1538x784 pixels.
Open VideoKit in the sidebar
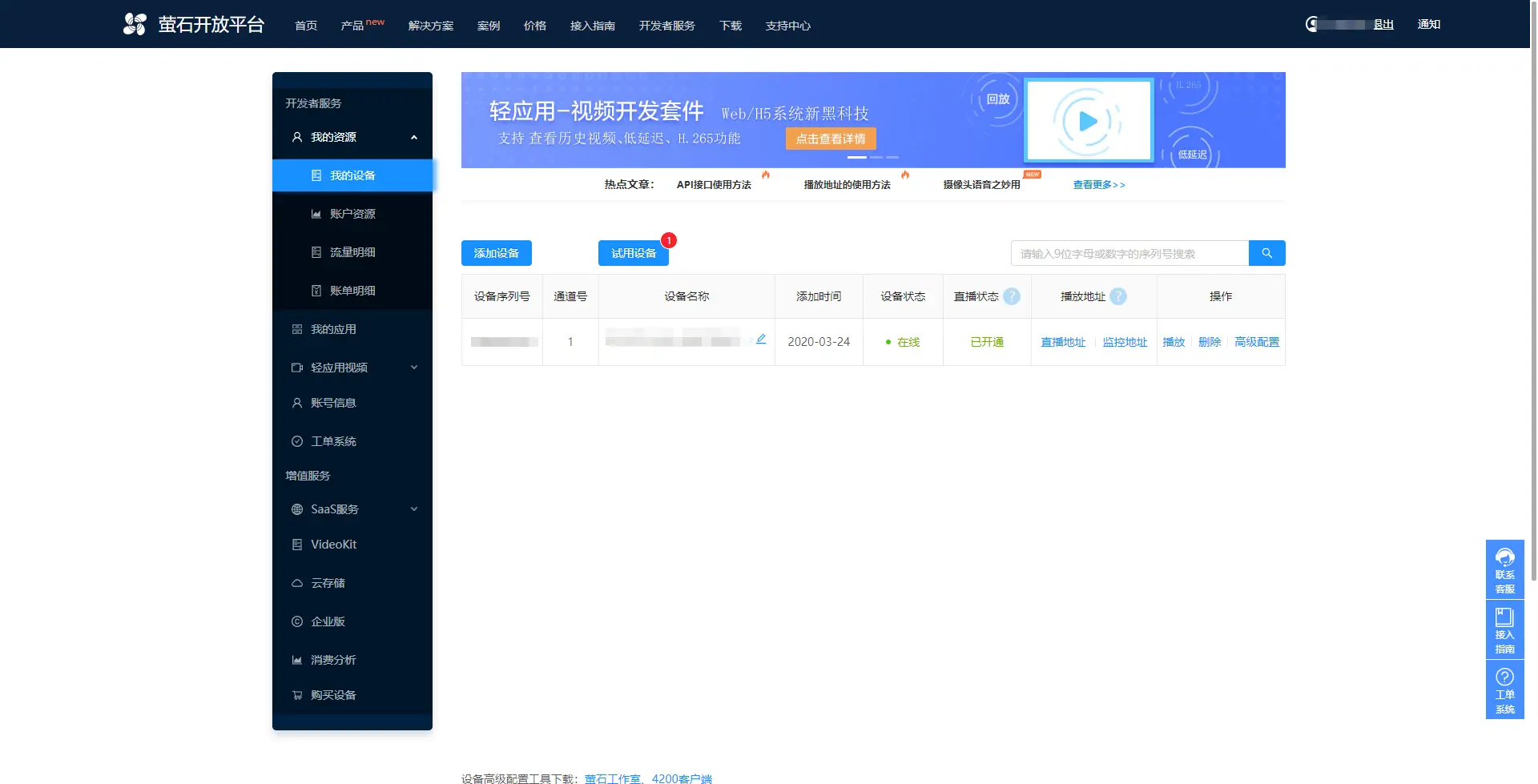[x=352, y=545]
